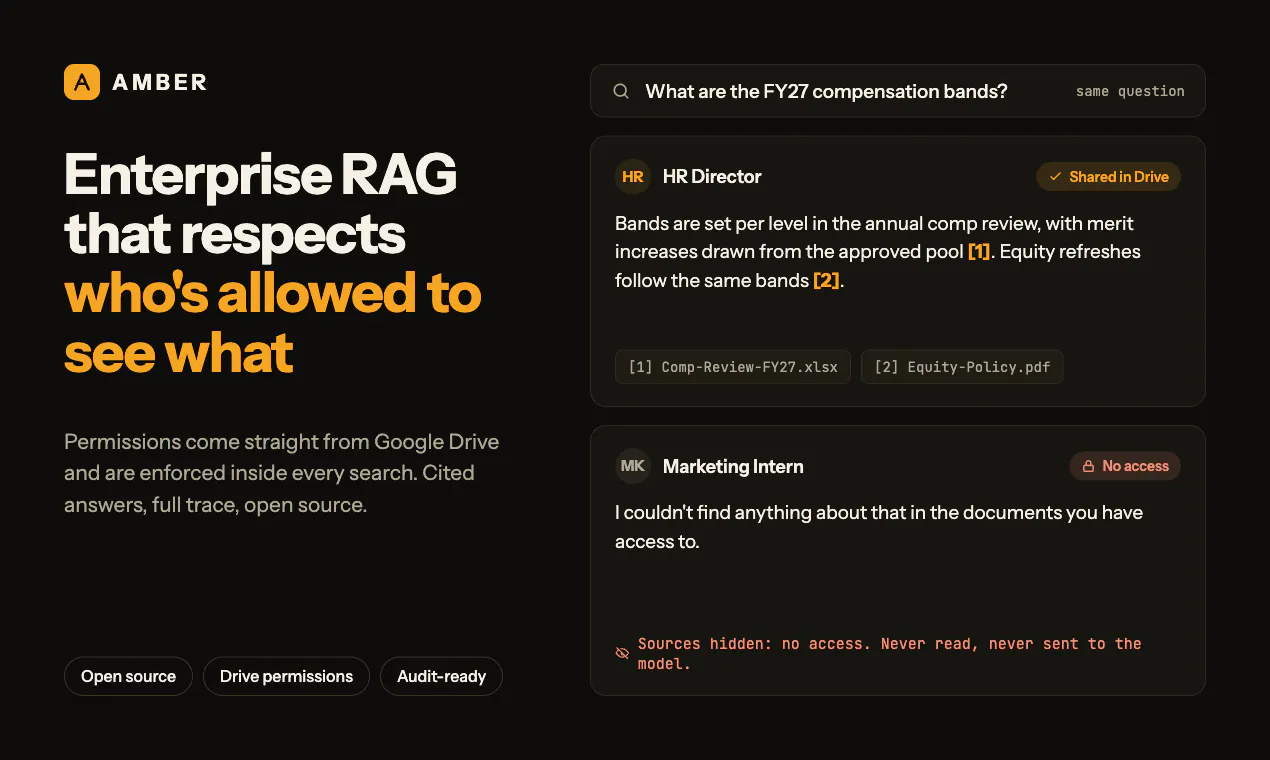This screenshot has height=760, width=1270.
Task: Click the "who's allowed to" headline line
Action: (x=273, y=293)
